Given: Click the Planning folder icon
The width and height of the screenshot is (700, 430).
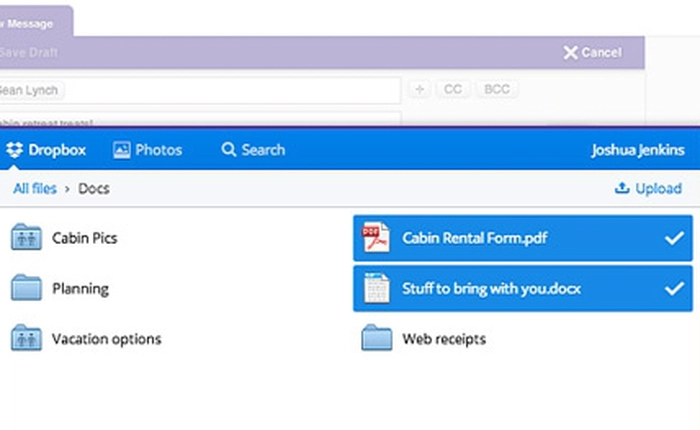Looking at the screenshot, I should [x=26, y=288].
